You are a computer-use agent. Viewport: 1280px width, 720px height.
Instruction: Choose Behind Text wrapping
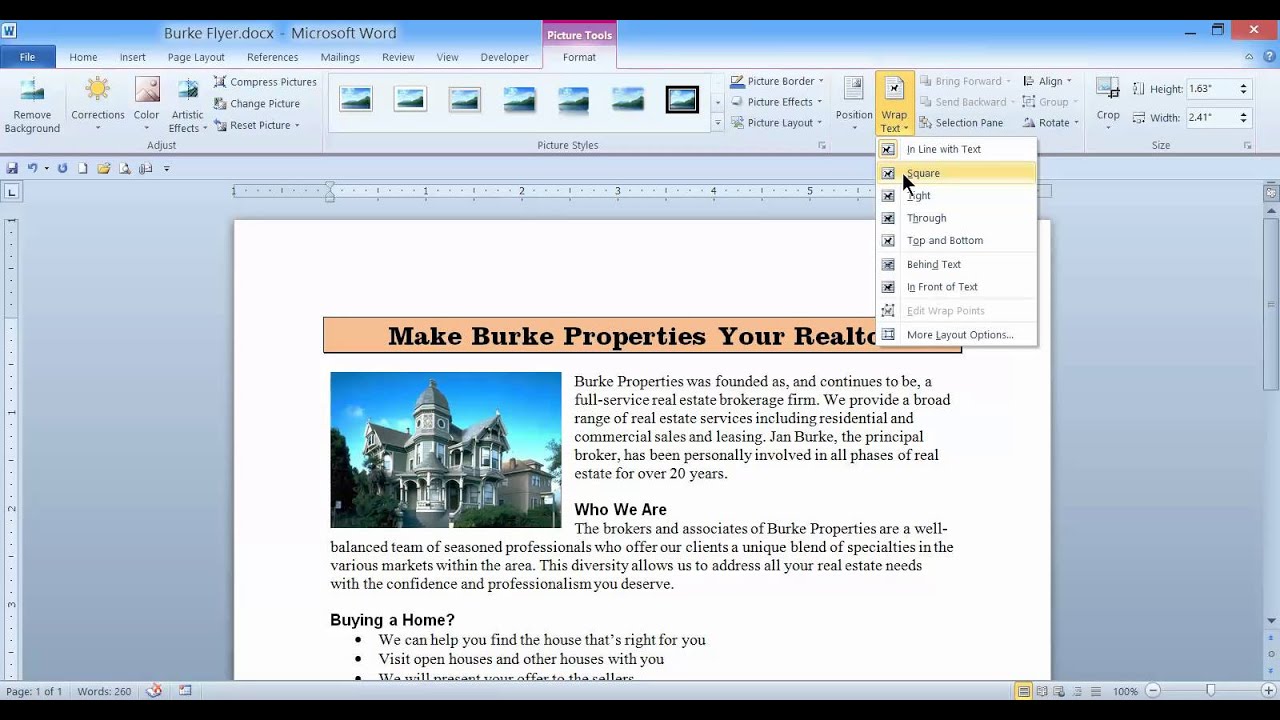[956, 264]
